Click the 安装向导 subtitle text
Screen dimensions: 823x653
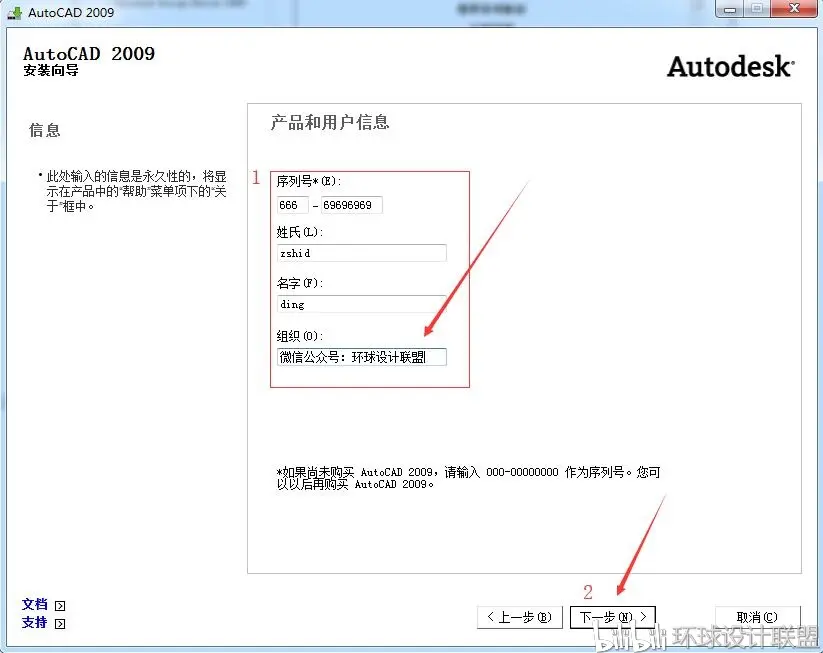51,70
